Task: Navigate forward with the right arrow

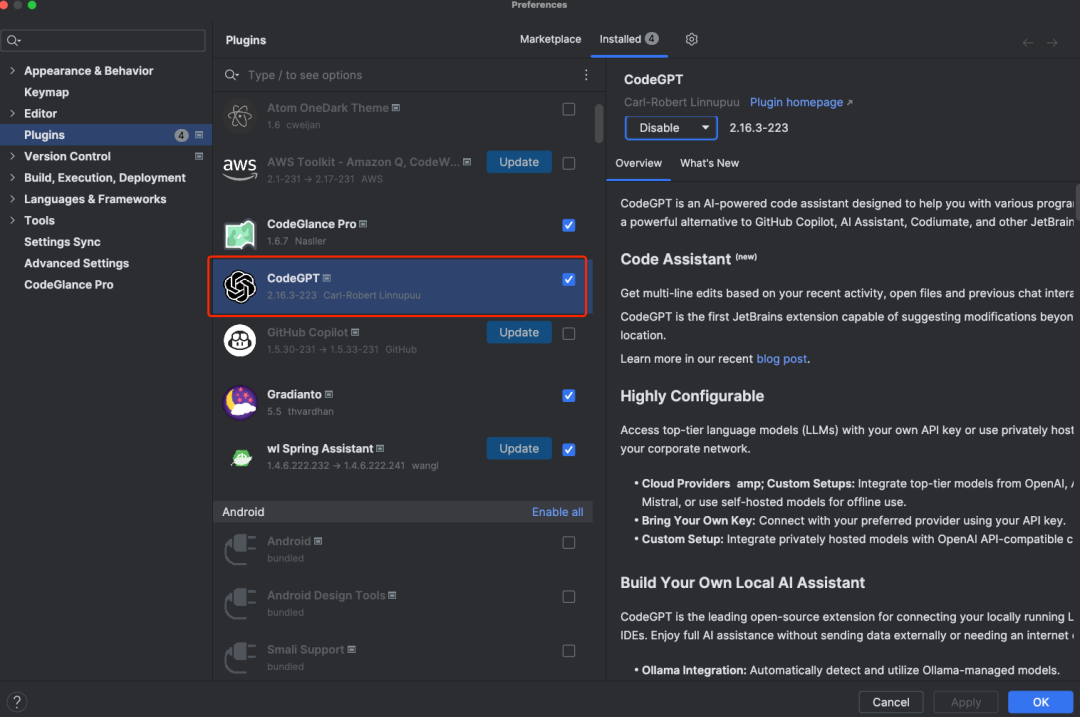Action: [1052, 43]
